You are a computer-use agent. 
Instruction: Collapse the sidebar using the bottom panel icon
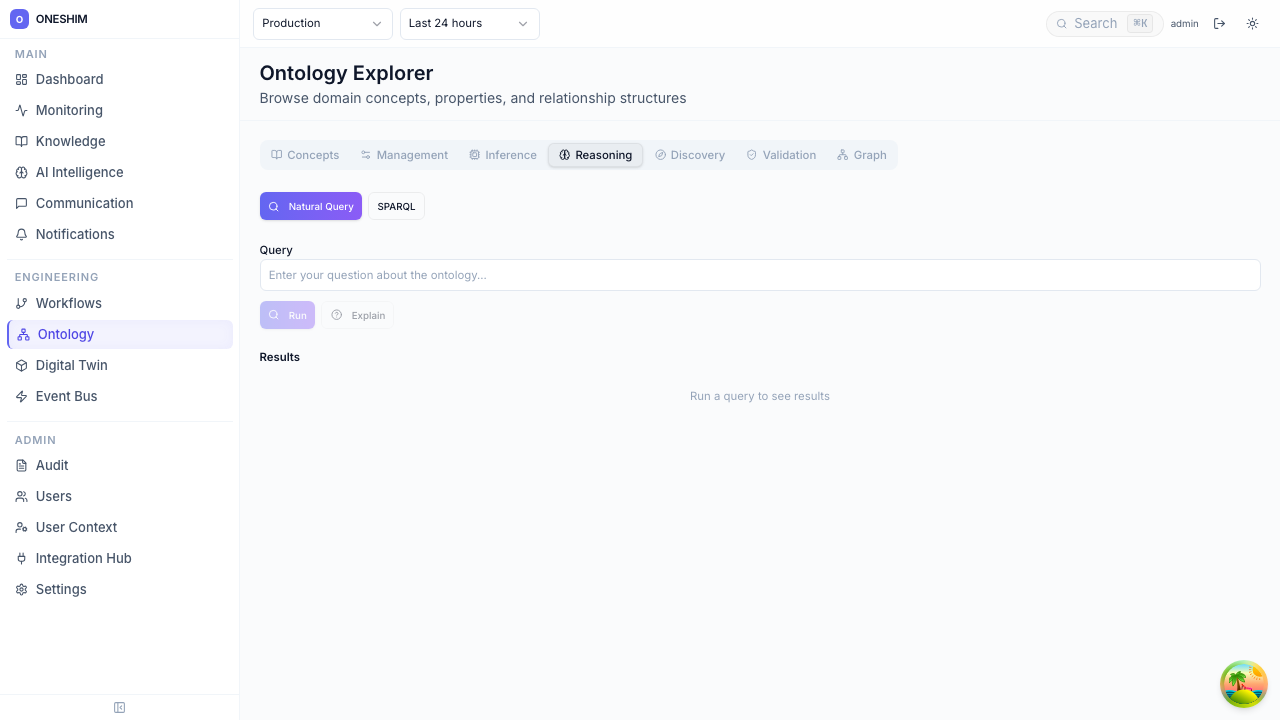pos(120,708)
